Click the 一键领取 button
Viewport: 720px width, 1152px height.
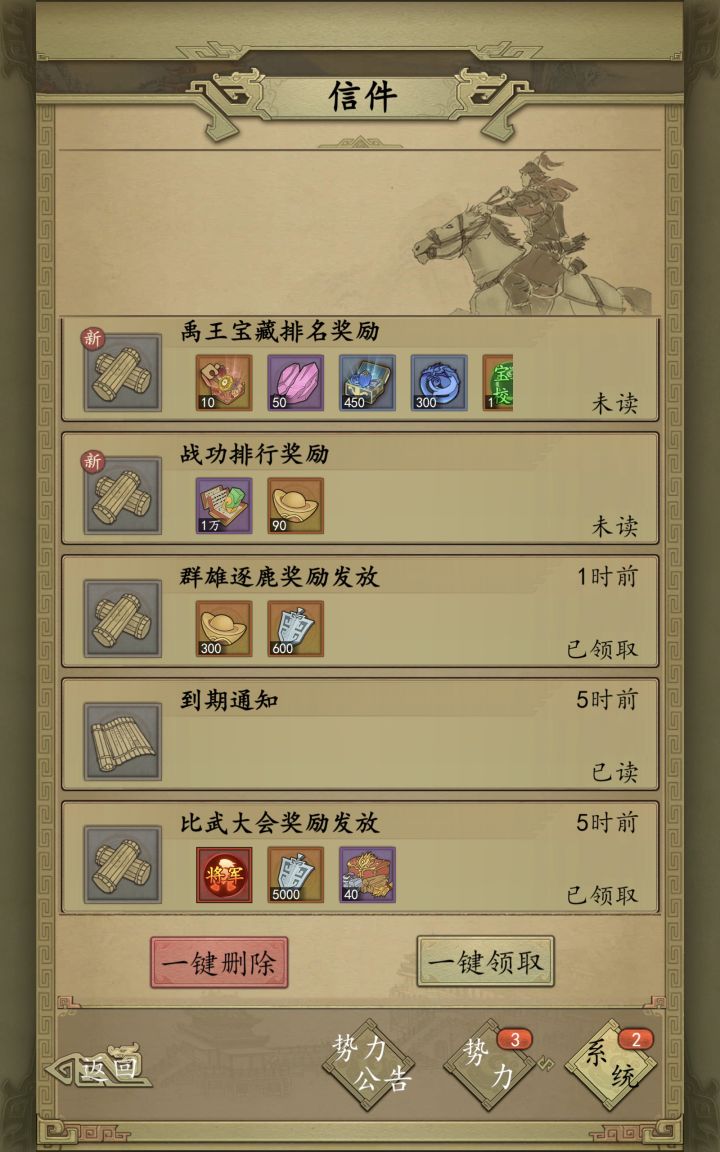[x=486, y=962]
